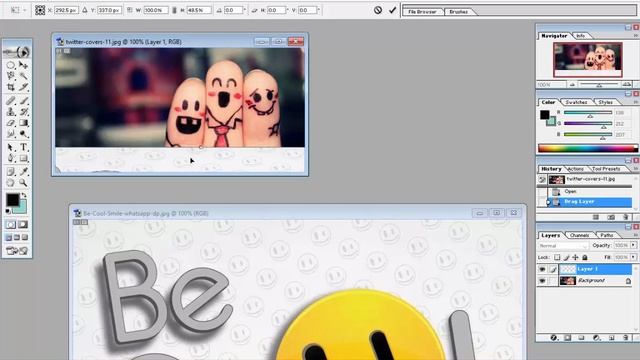
Task: Select the Healing Brush tool
Action: (11, 100)
